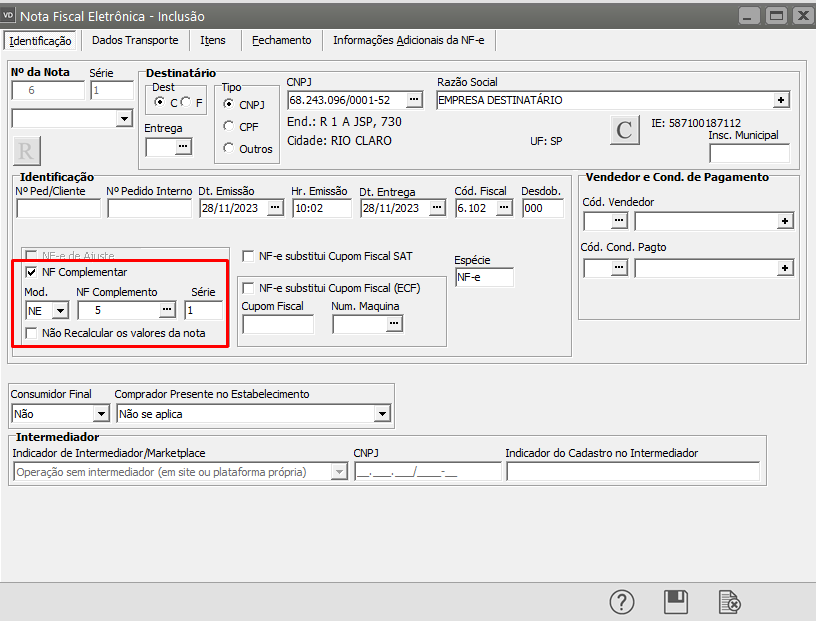This screenshot has height=621, width=816.
Task: Switch to Dados Transporte tab
Action: tap(135, 40)
